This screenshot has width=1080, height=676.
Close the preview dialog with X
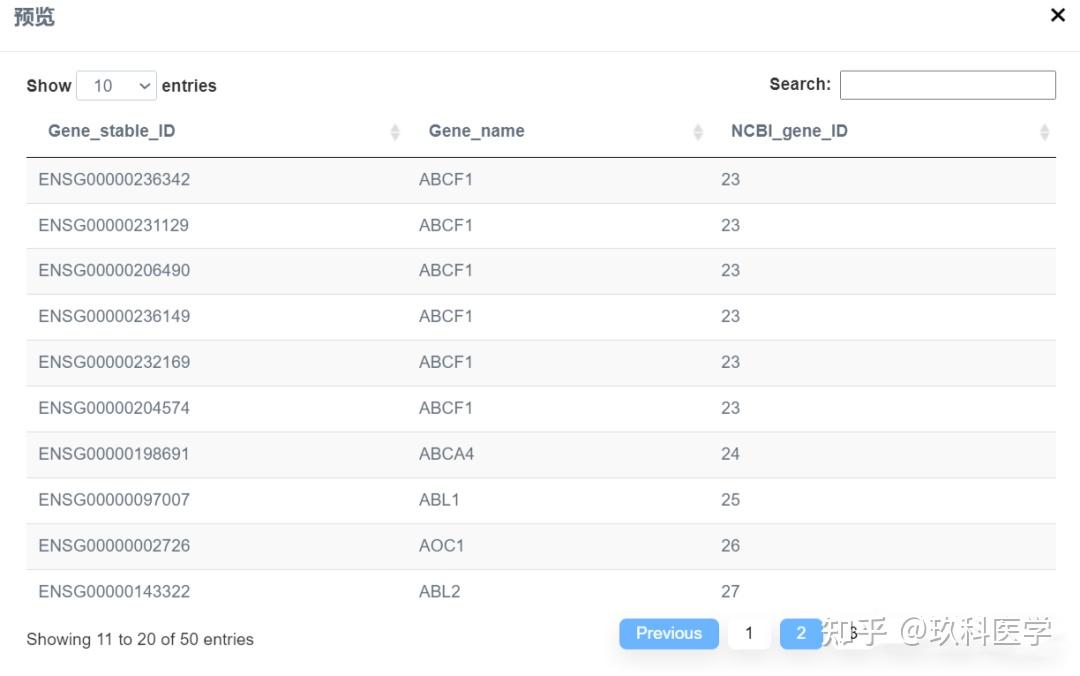coord(1057,16)
